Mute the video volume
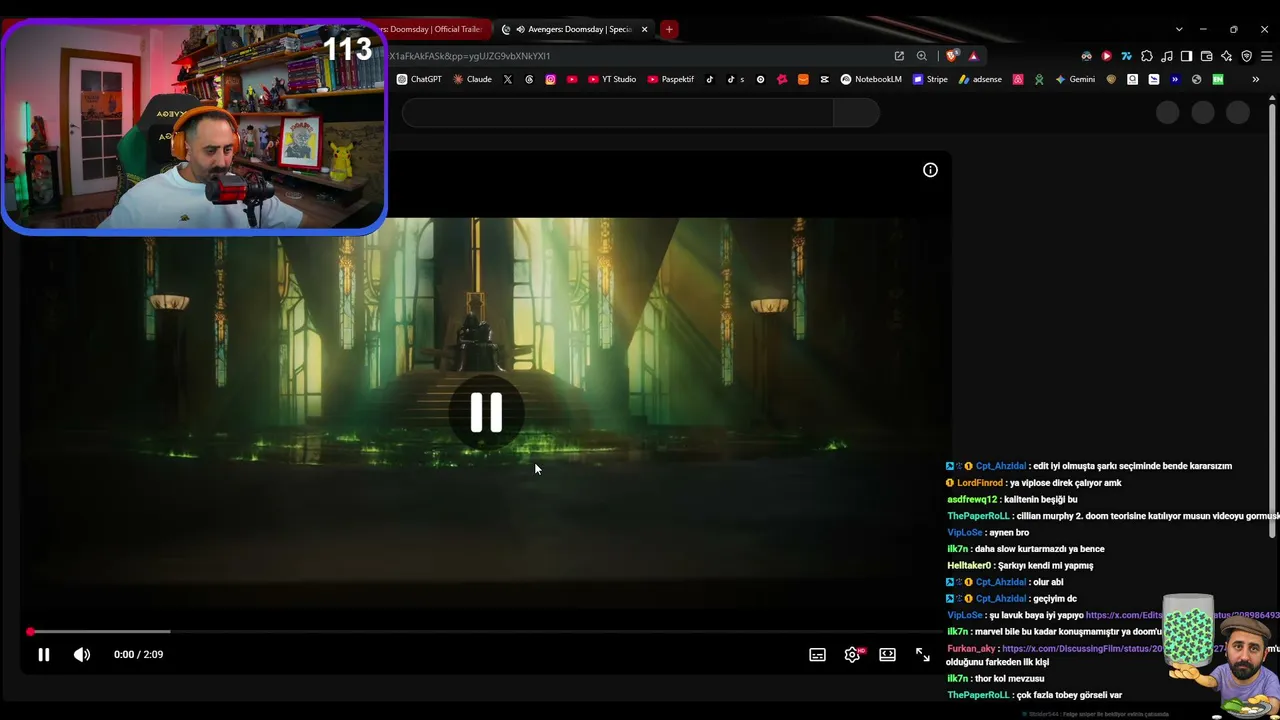 click(82, 655)
